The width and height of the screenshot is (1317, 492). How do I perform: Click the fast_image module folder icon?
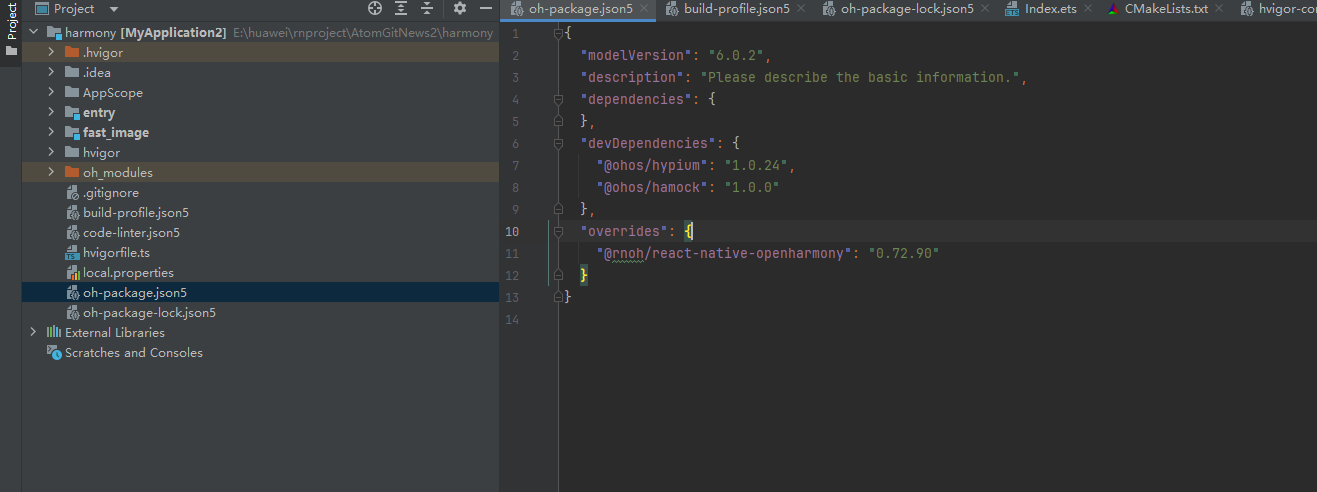72,133
